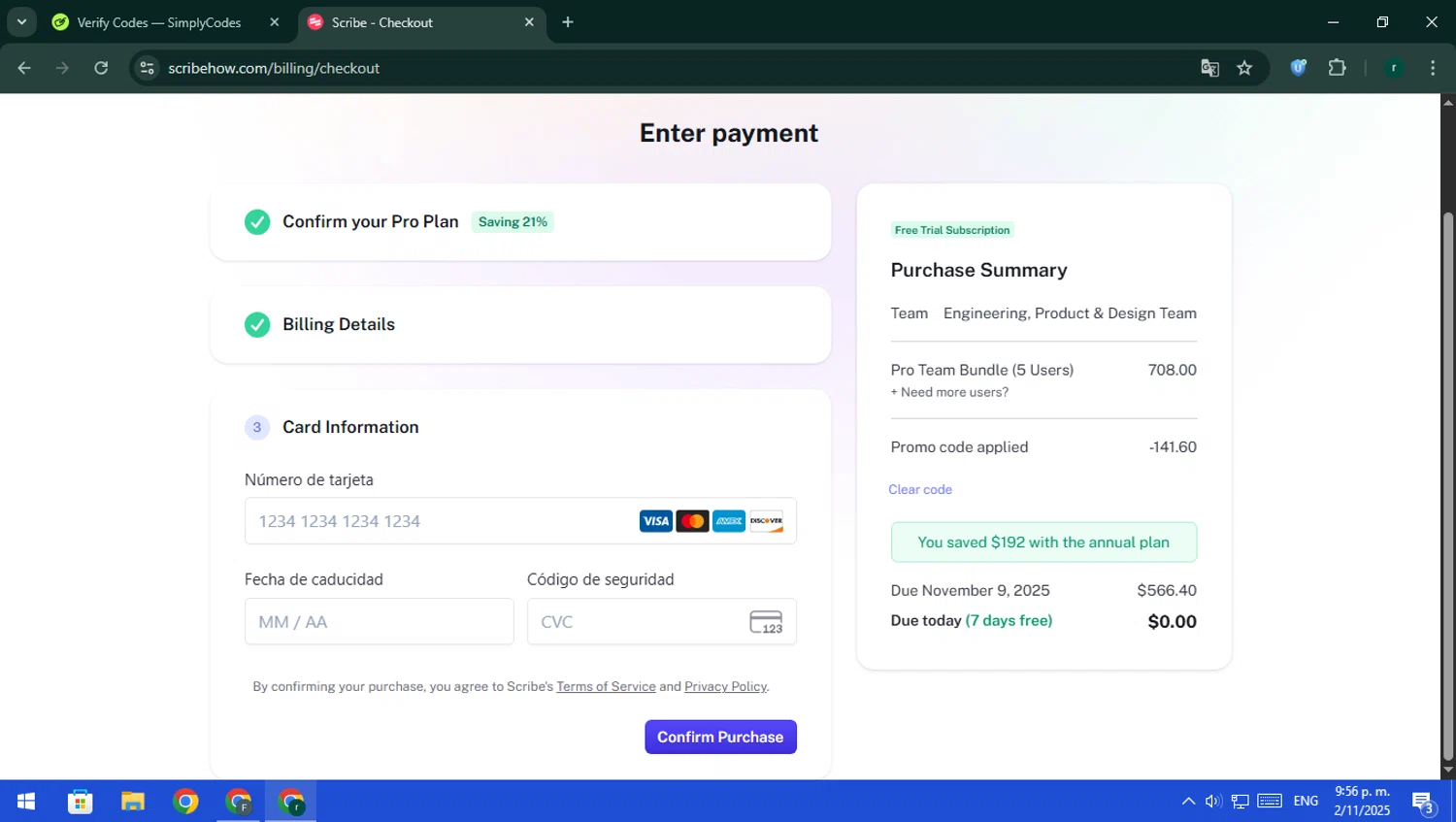
Task: Click the Clear code link
Action: [920, 489]
